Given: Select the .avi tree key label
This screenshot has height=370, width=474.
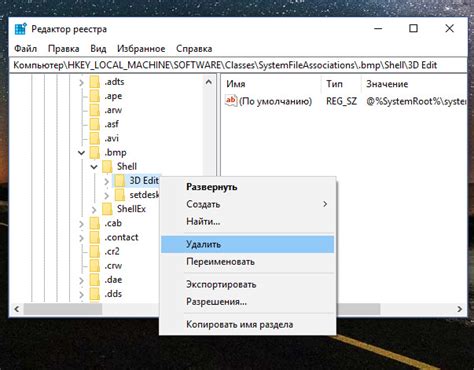Looking at the screenshot, I should (112, 138).
